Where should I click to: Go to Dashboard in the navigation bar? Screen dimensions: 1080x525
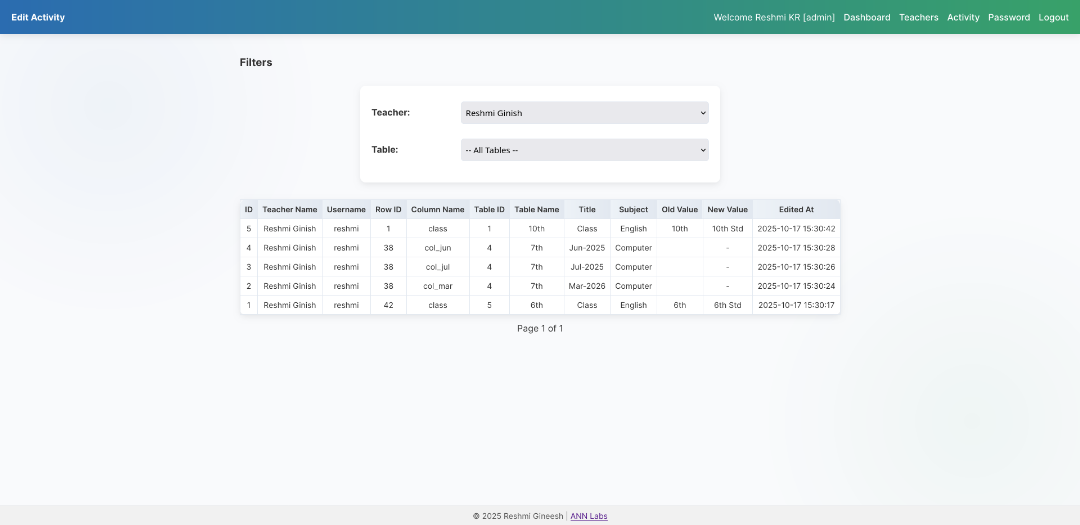pos(866,17)
